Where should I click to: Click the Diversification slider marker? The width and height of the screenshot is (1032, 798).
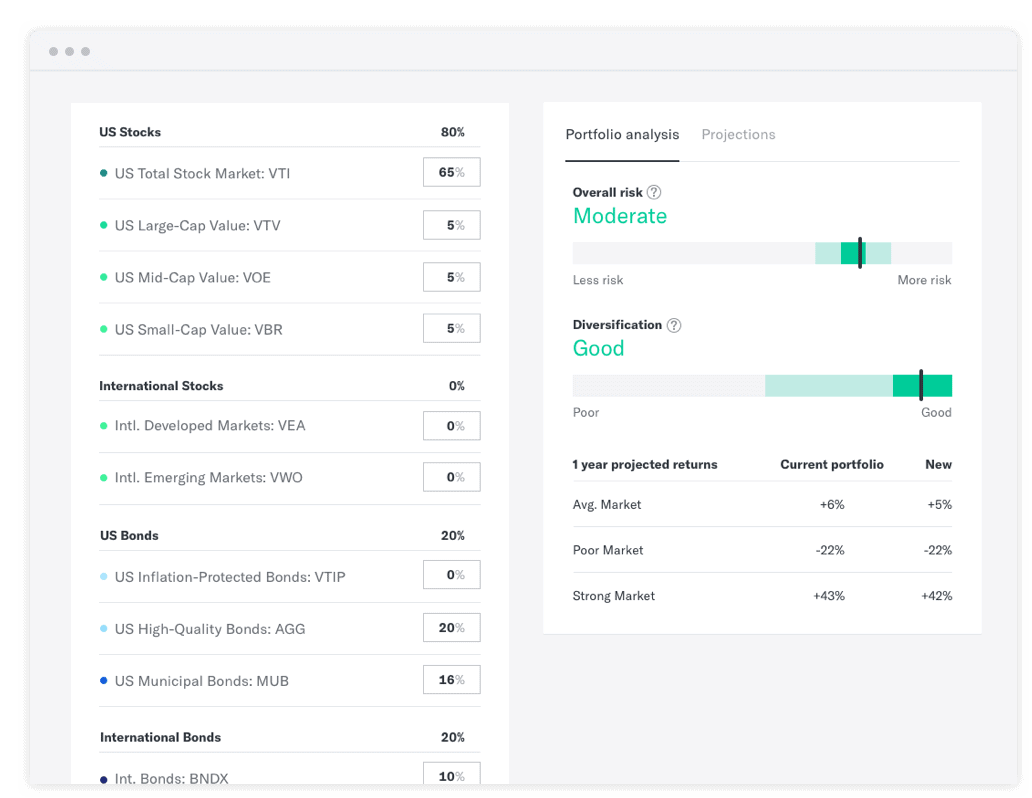click(x=921, y=385)
